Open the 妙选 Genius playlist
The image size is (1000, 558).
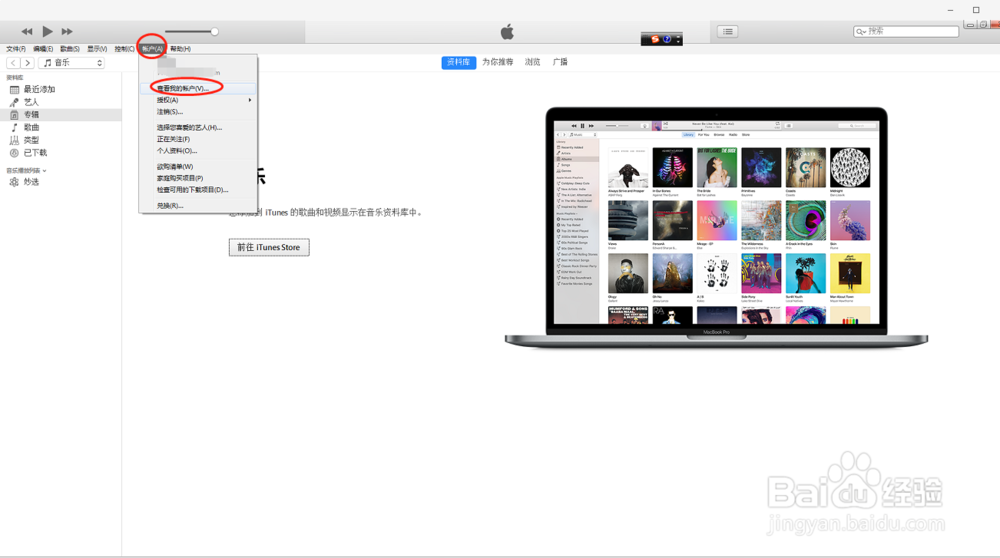[x=31, y=182]
